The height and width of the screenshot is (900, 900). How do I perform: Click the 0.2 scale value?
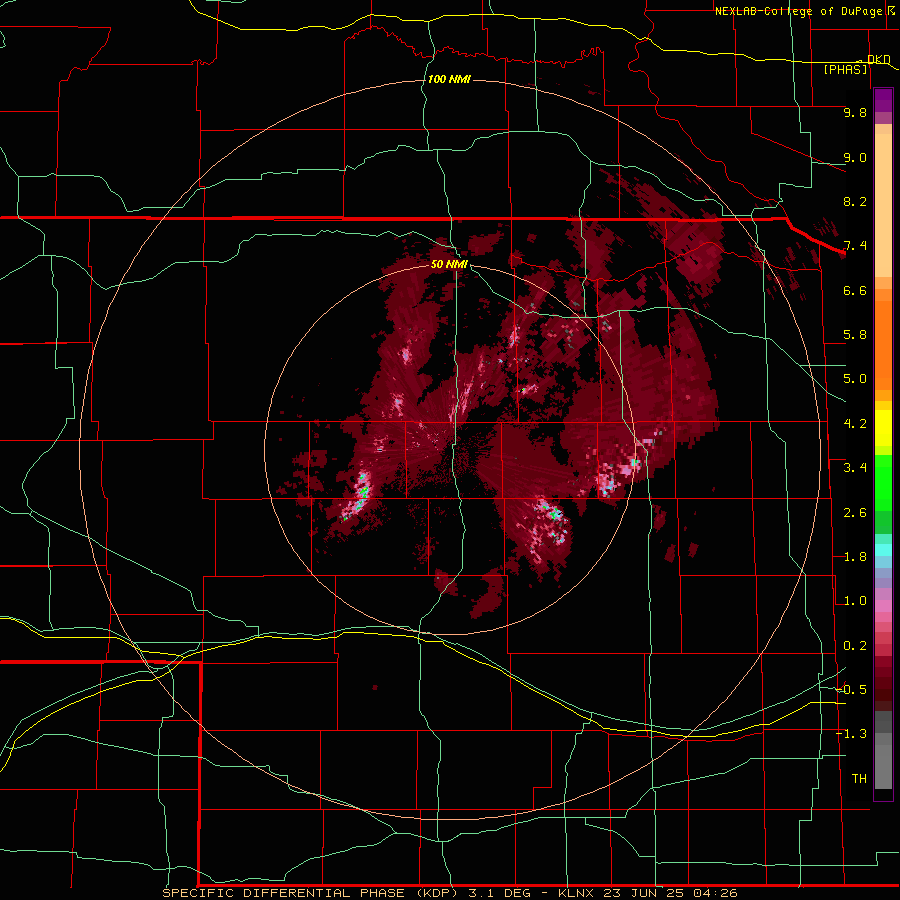tap(855, 646)
